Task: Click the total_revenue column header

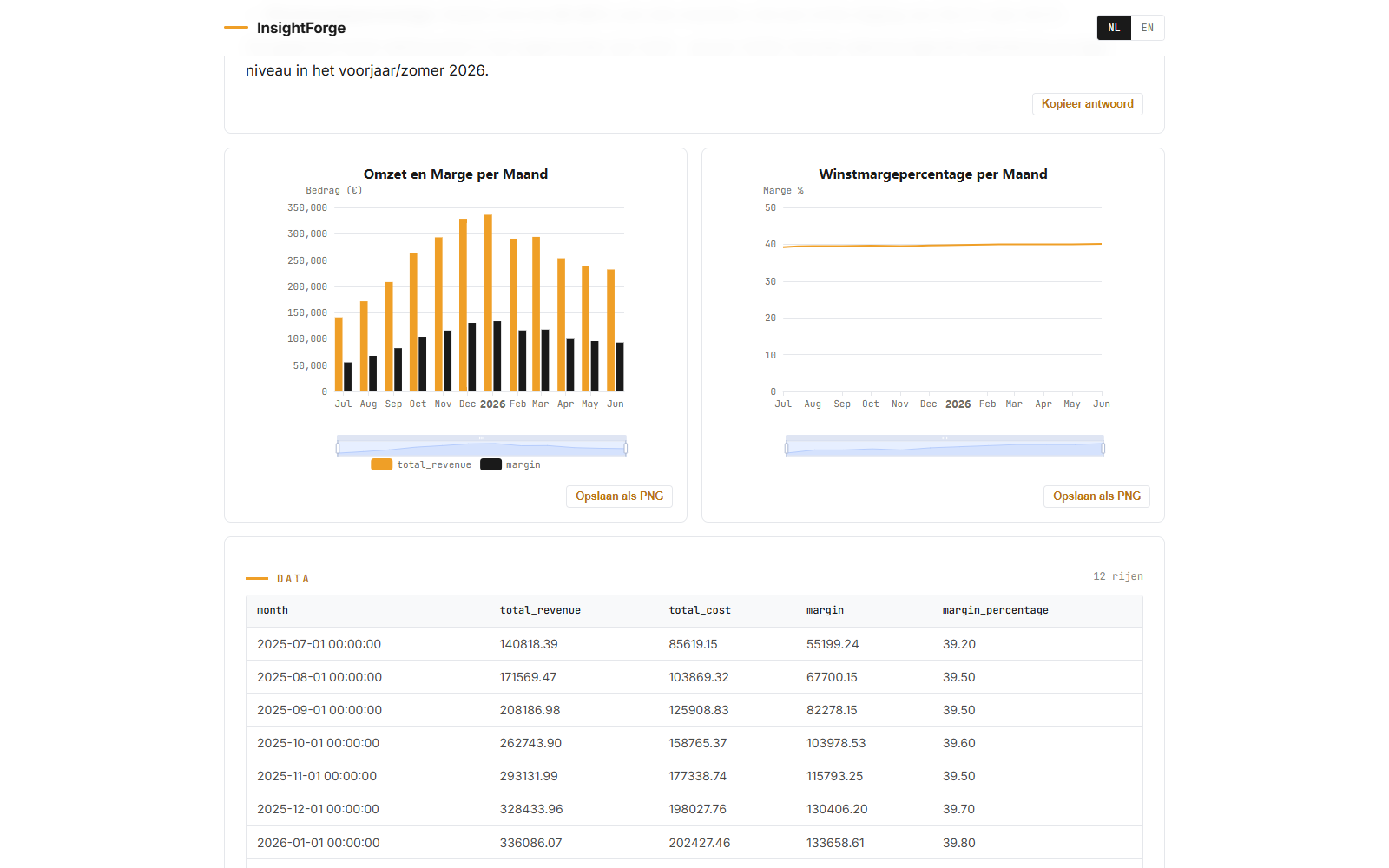Action: 540,611
